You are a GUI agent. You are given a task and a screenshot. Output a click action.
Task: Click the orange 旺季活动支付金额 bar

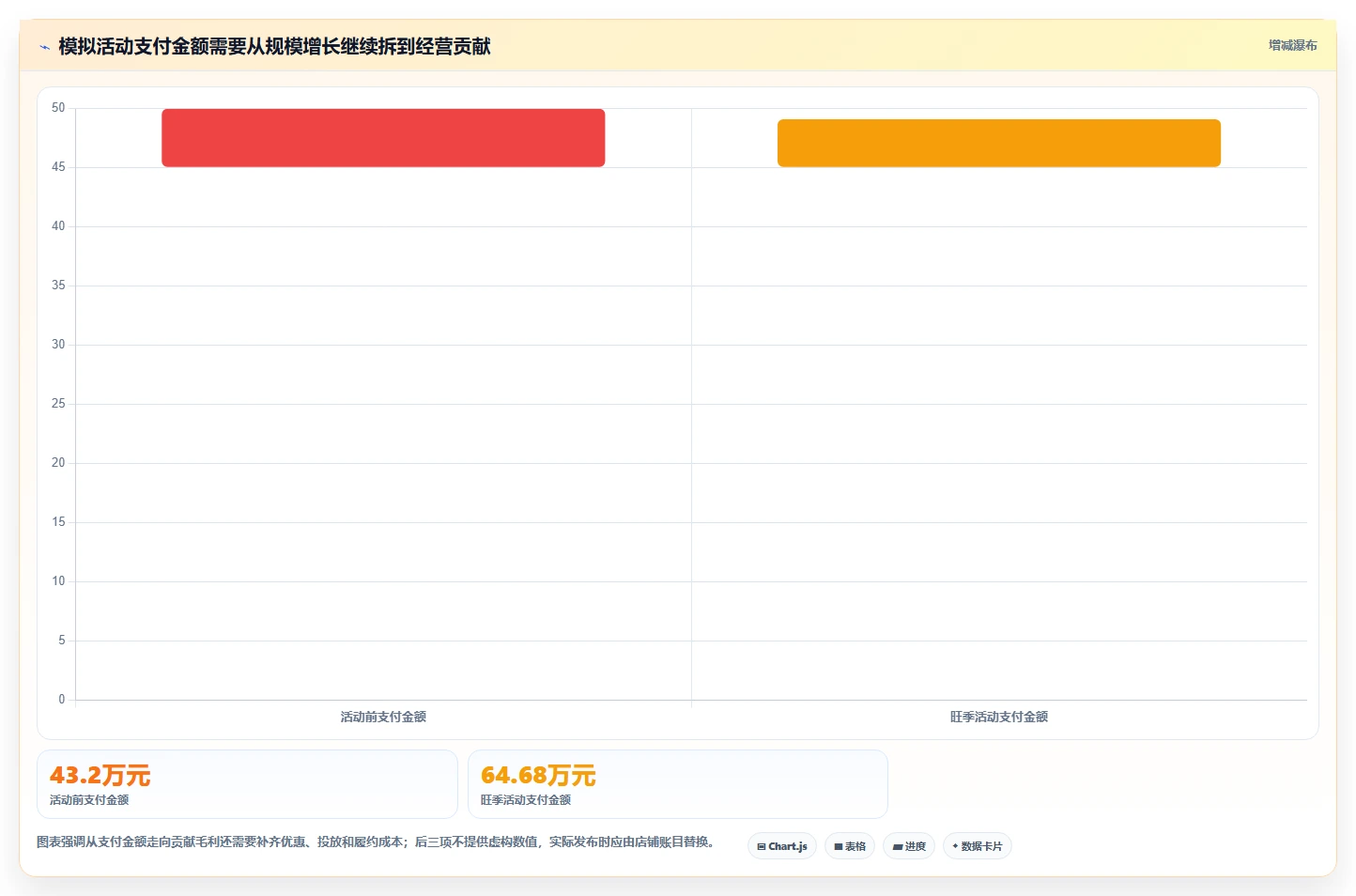click(998, 143)
